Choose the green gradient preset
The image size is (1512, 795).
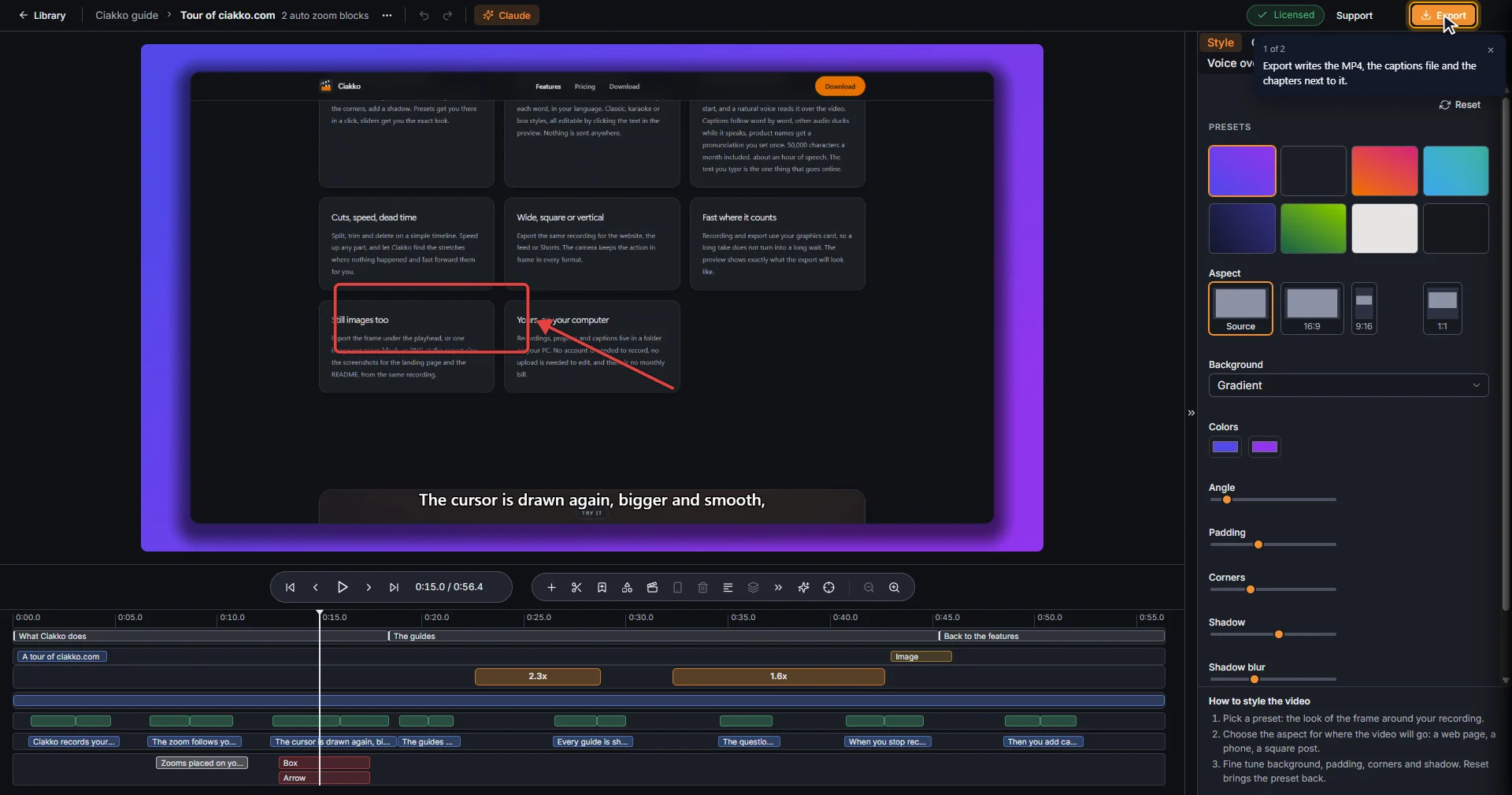(1313, 228)
